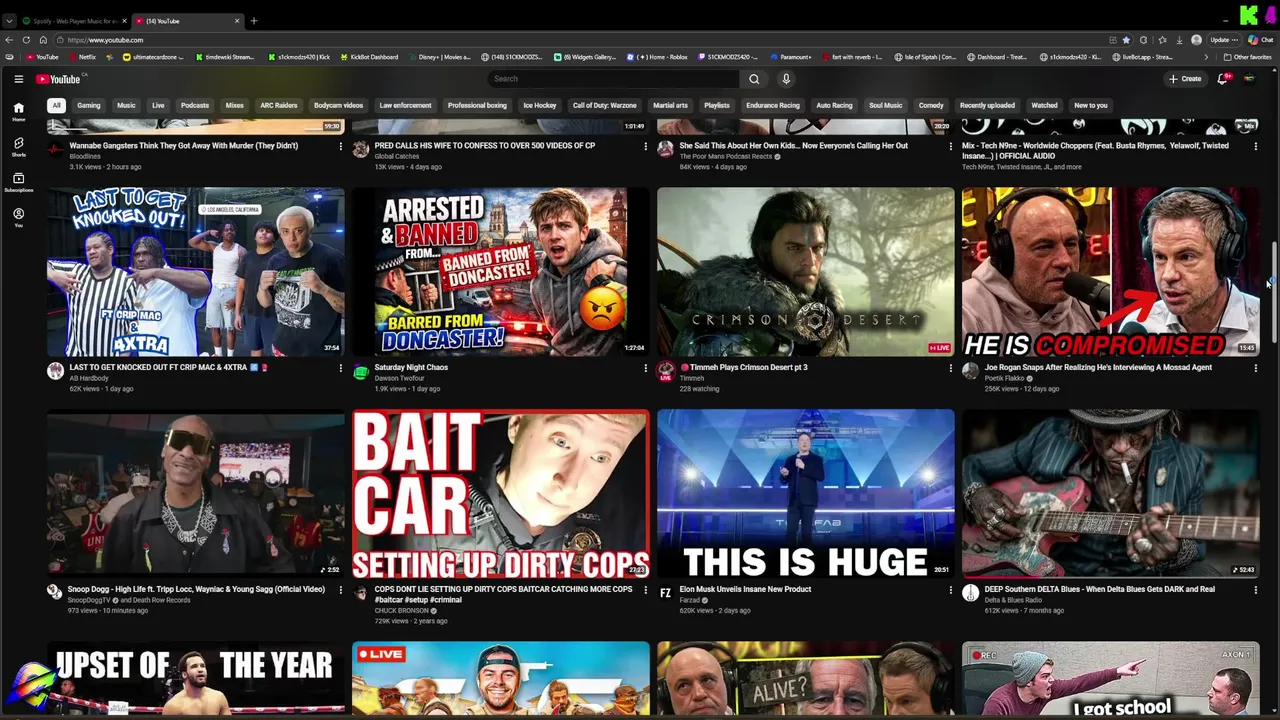Viewport: 1280px width, 720px height.
Task: Click the page vertical scrollbar thumb
Action: coord(1274,290)
